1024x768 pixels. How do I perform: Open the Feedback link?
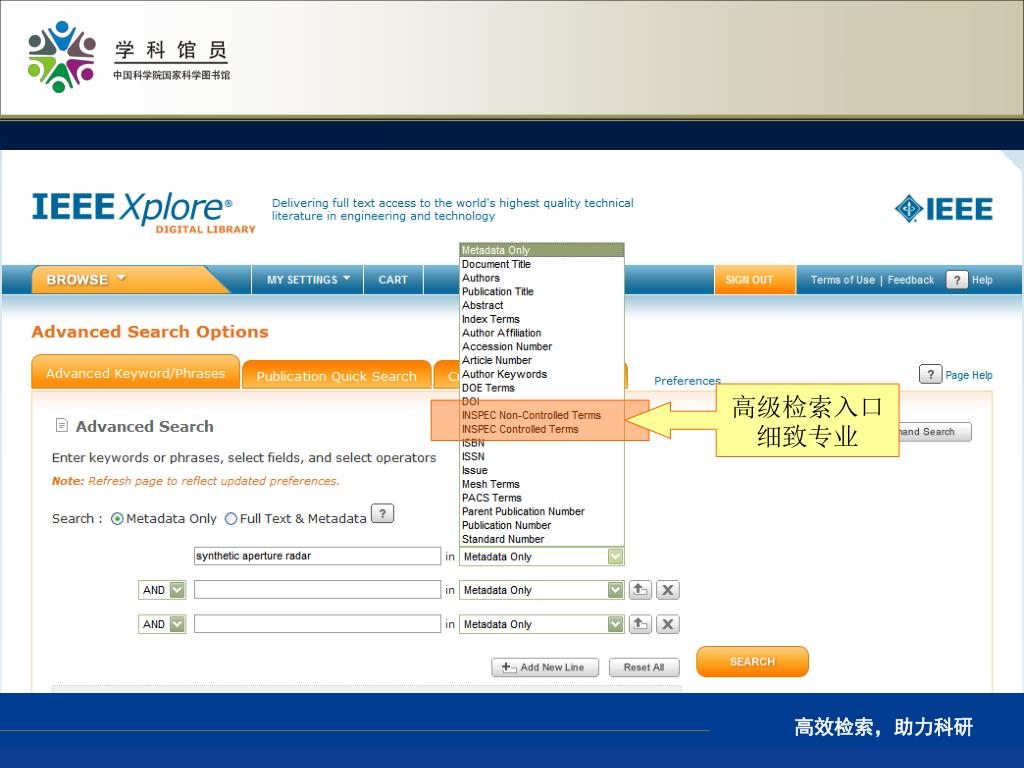[910, 280]
